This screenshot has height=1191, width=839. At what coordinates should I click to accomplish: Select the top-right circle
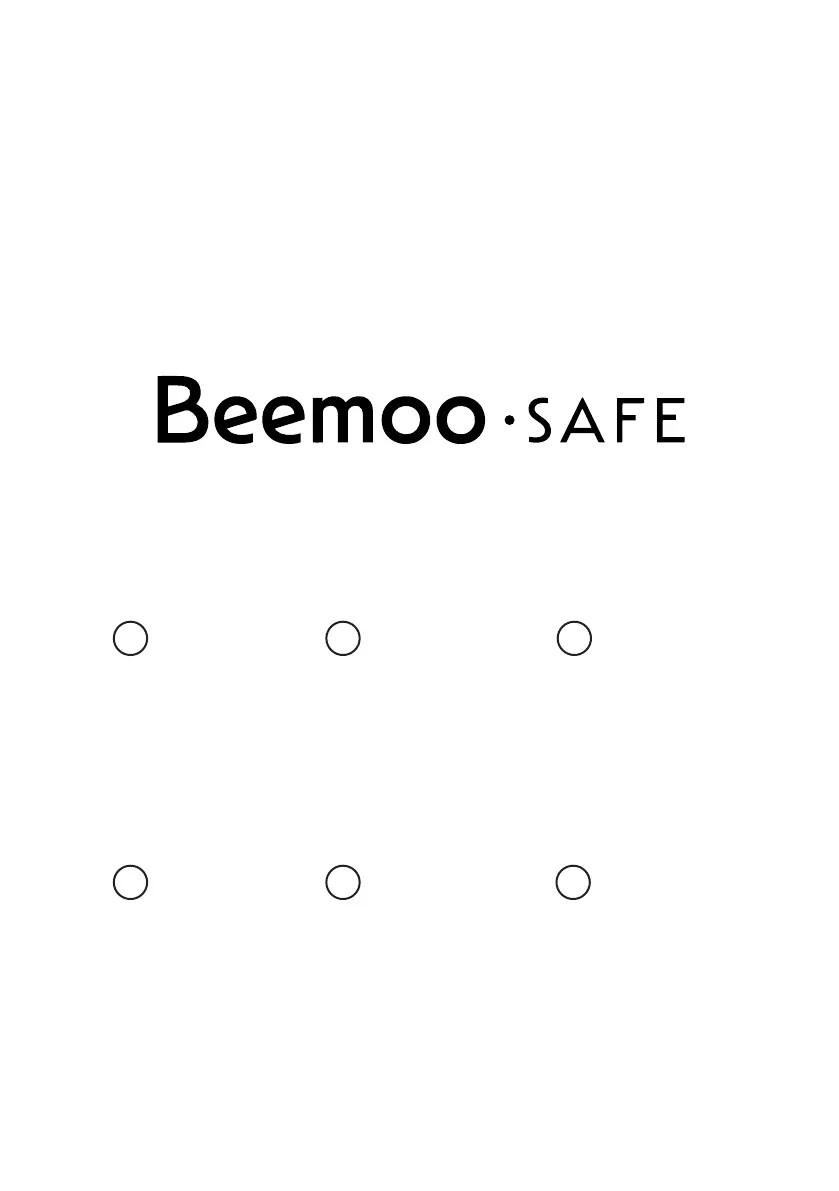574,638
